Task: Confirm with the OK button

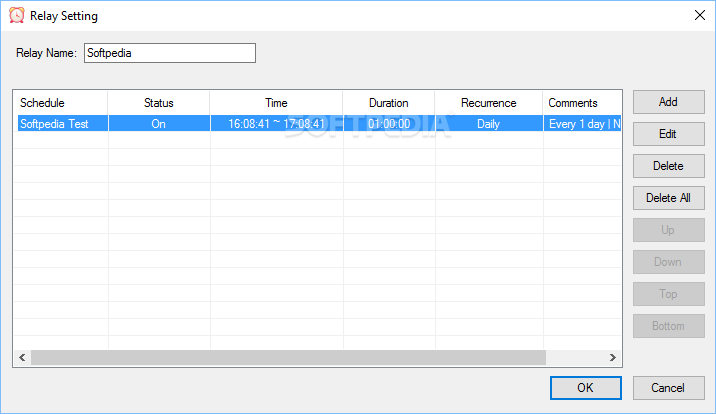Action: (x=585, y=388)
